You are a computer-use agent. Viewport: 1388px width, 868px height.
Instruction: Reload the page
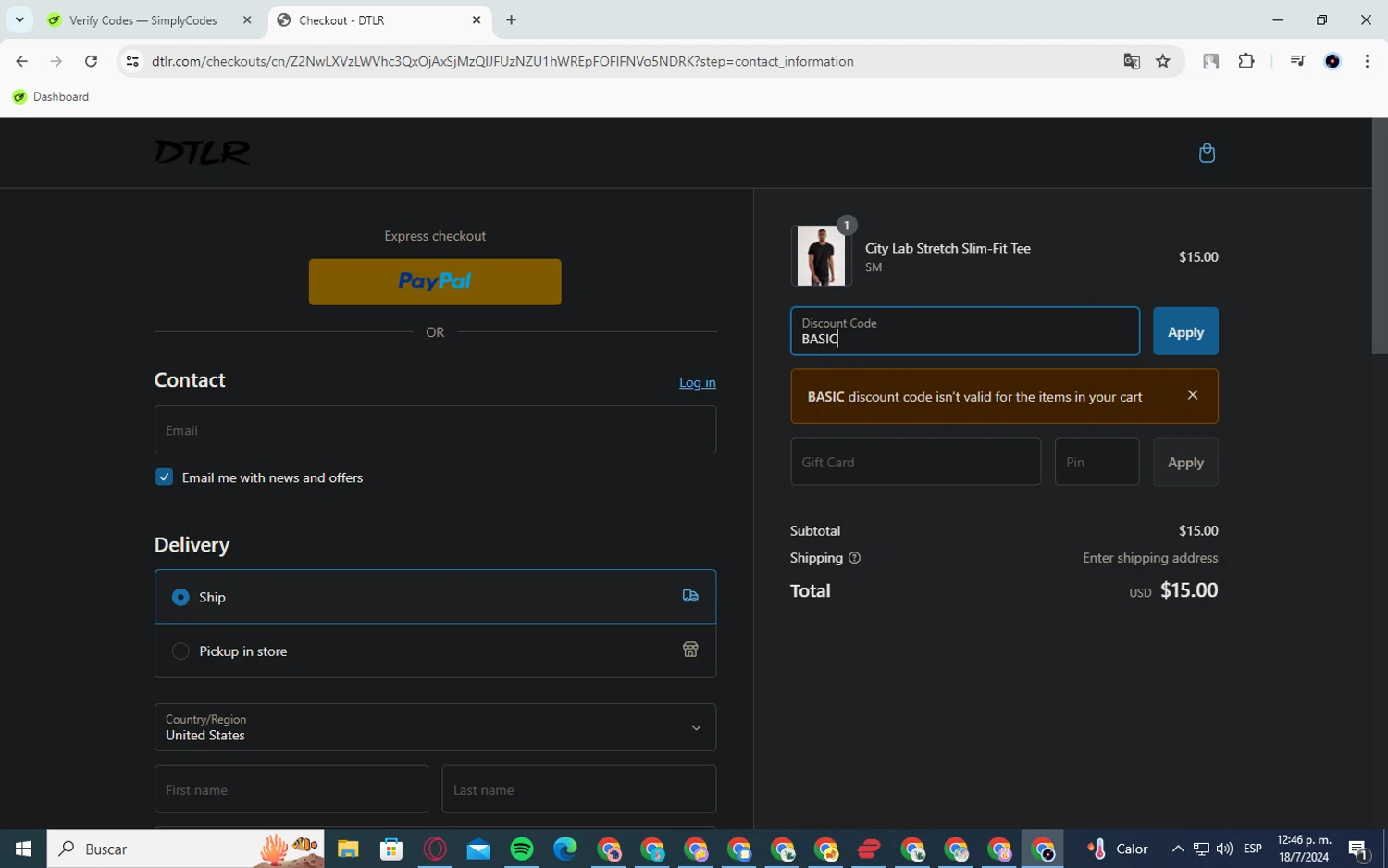point(91,61)
